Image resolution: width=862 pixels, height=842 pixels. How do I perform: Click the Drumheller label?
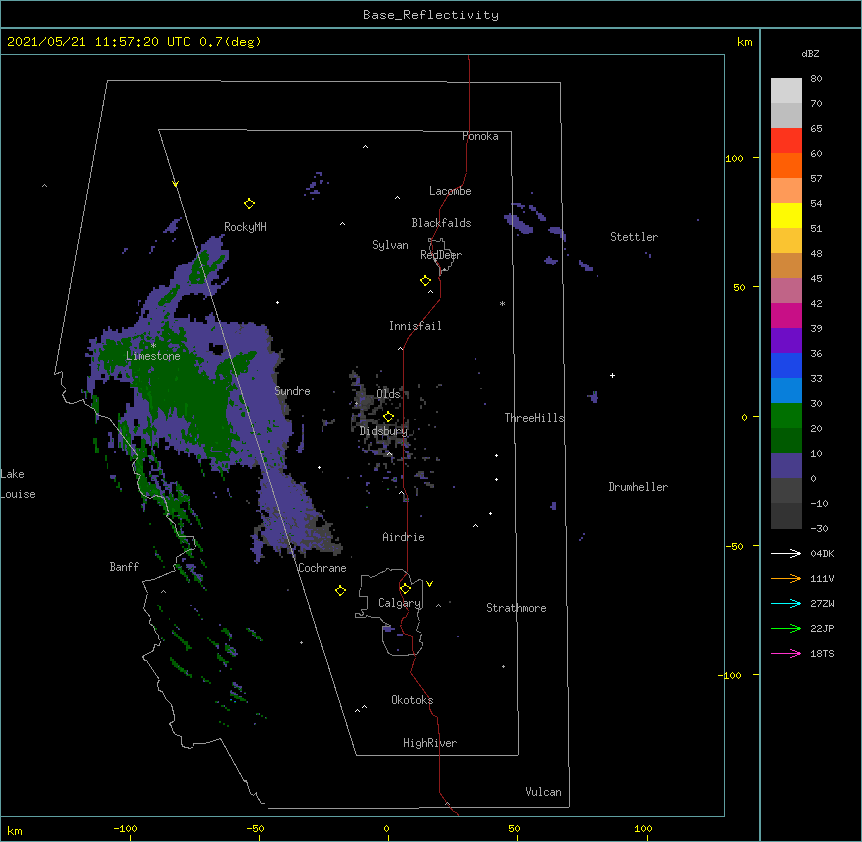(638, 487)
